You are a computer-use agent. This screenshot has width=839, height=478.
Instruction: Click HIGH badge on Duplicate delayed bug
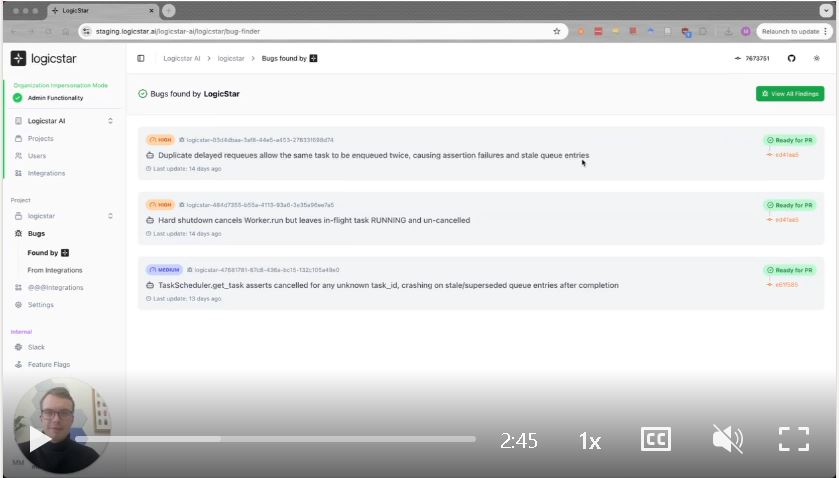[160, 140]
